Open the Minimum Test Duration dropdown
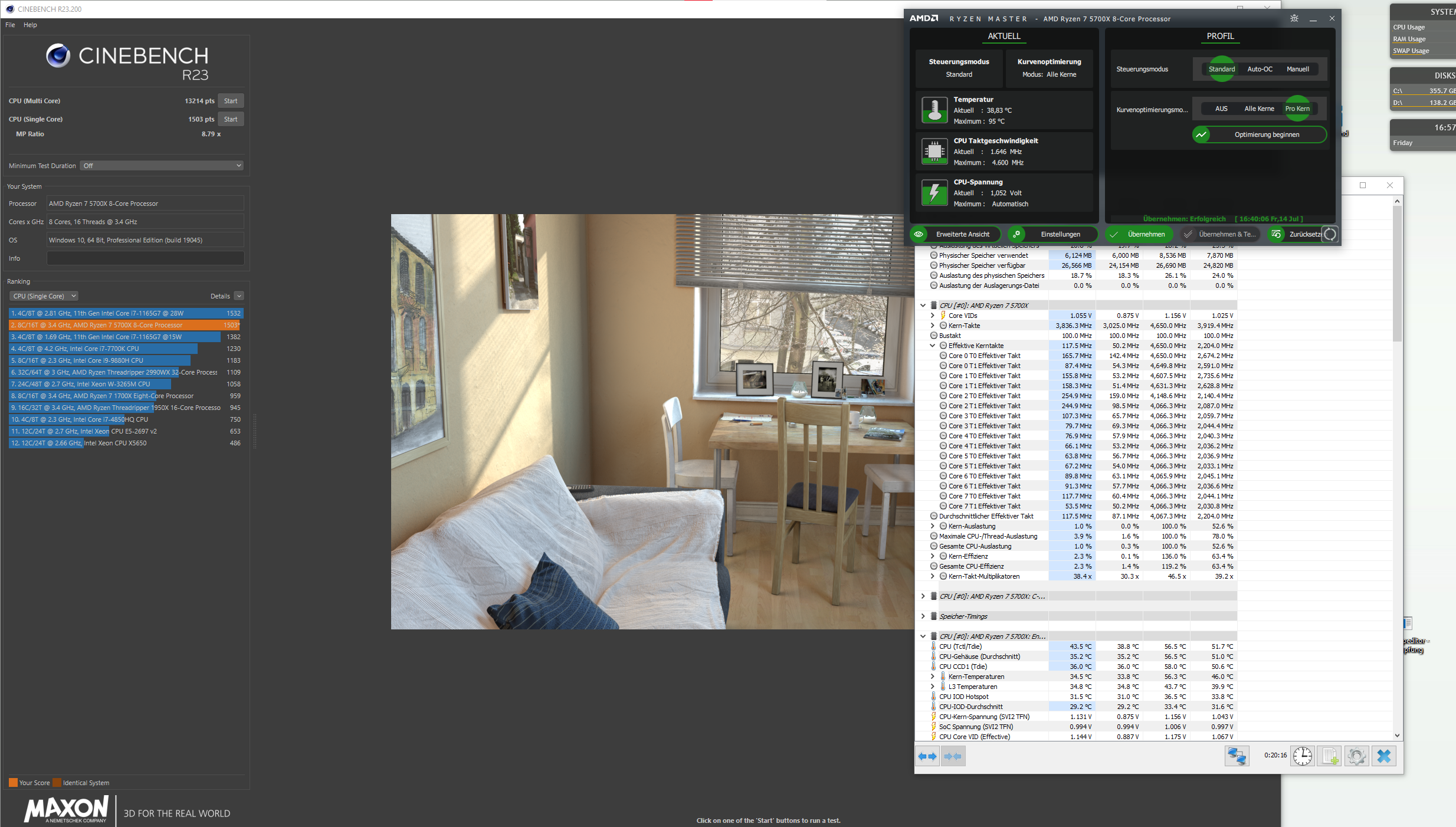 [x=162, y=166]
